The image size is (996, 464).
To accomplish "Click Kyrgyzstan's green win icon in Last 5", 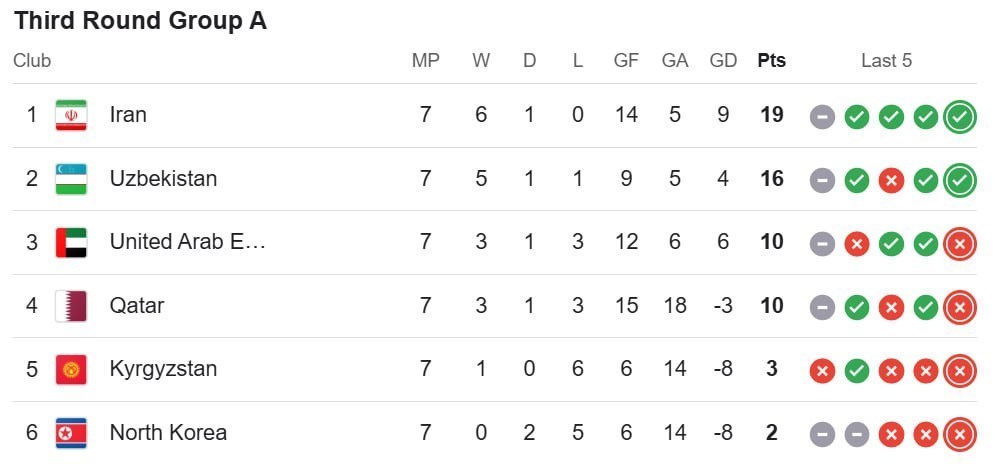I will tap(856, 371).
